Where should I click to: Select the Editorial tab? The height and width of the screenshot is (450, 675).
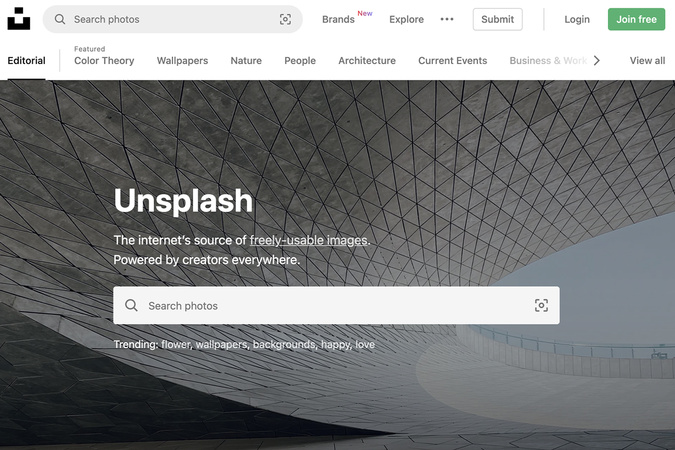26,61
